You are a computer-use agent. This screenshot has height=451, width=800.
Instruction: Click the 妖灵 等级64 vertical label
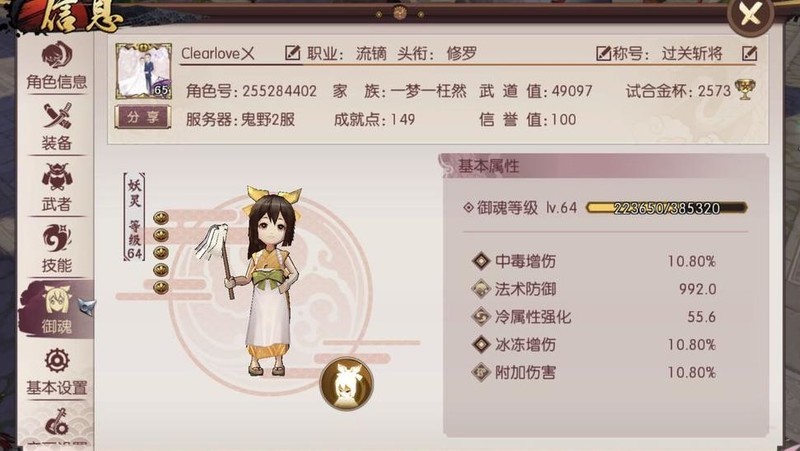(134, 217)
